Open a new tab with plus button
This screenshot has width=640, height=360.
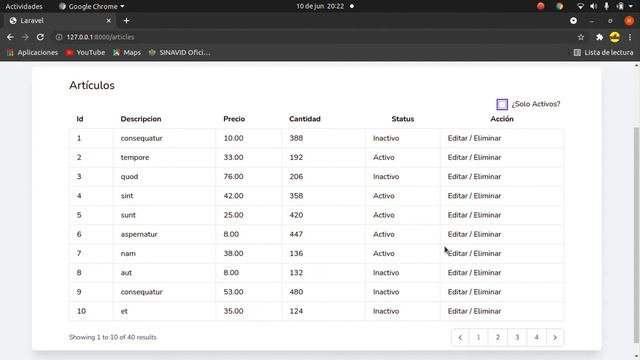127,21
